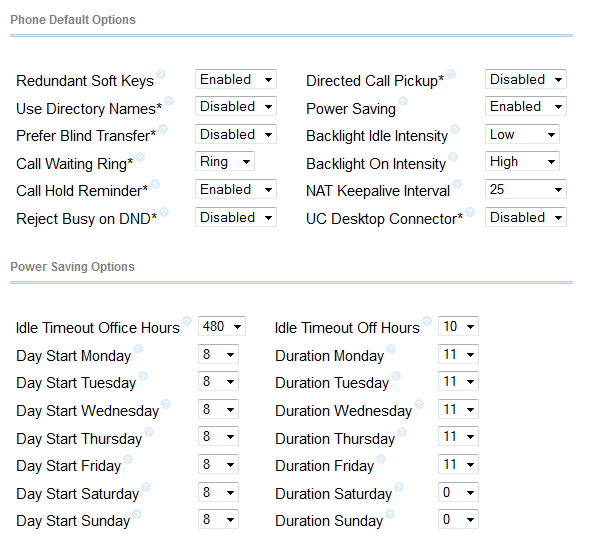Expand the Call Waiting Ring dropdown
The height and width of the screenshot is (548, 611).
click(x=225, y=161)
